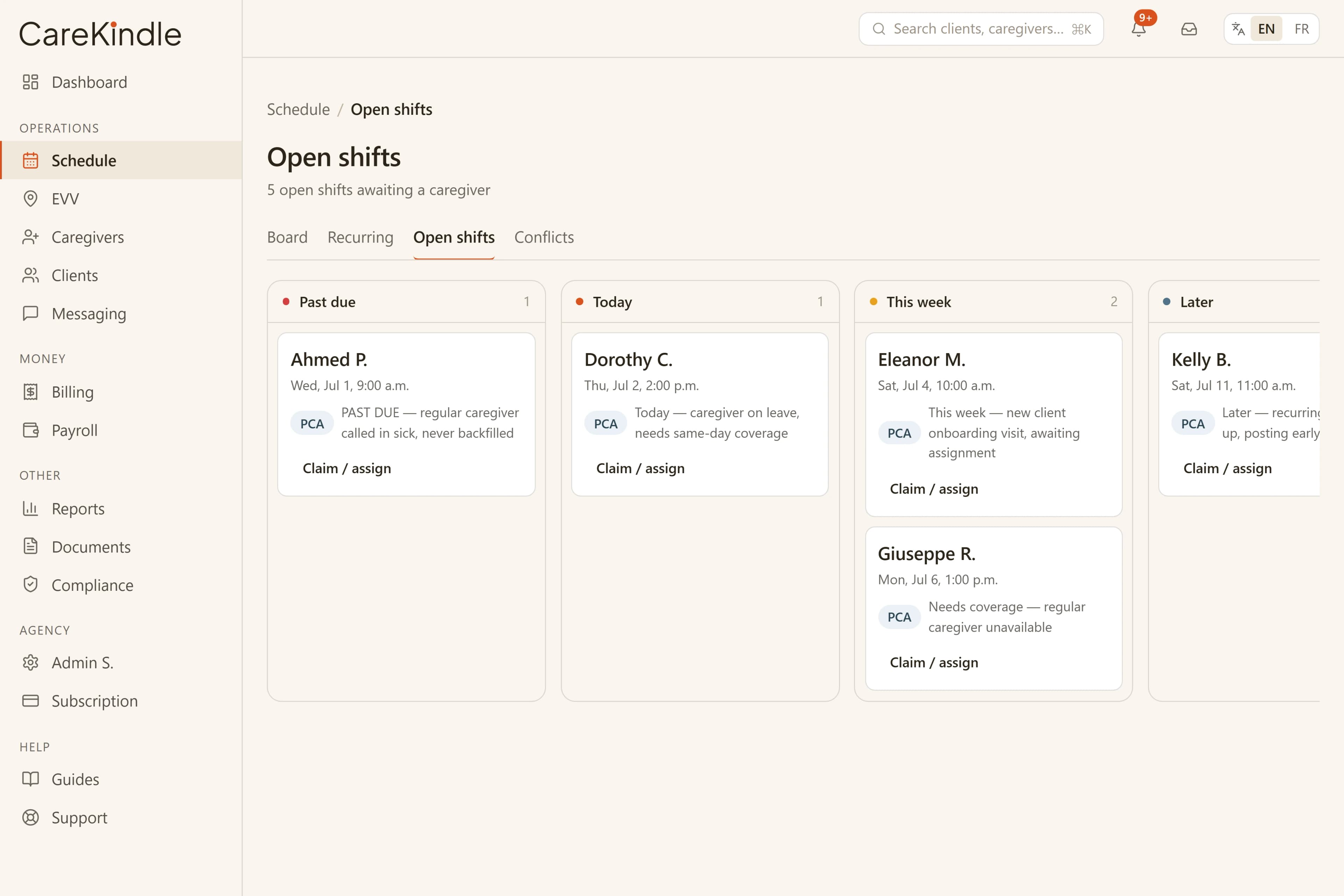Open Dorothy C.'s shift card

[x=699, y=414]
